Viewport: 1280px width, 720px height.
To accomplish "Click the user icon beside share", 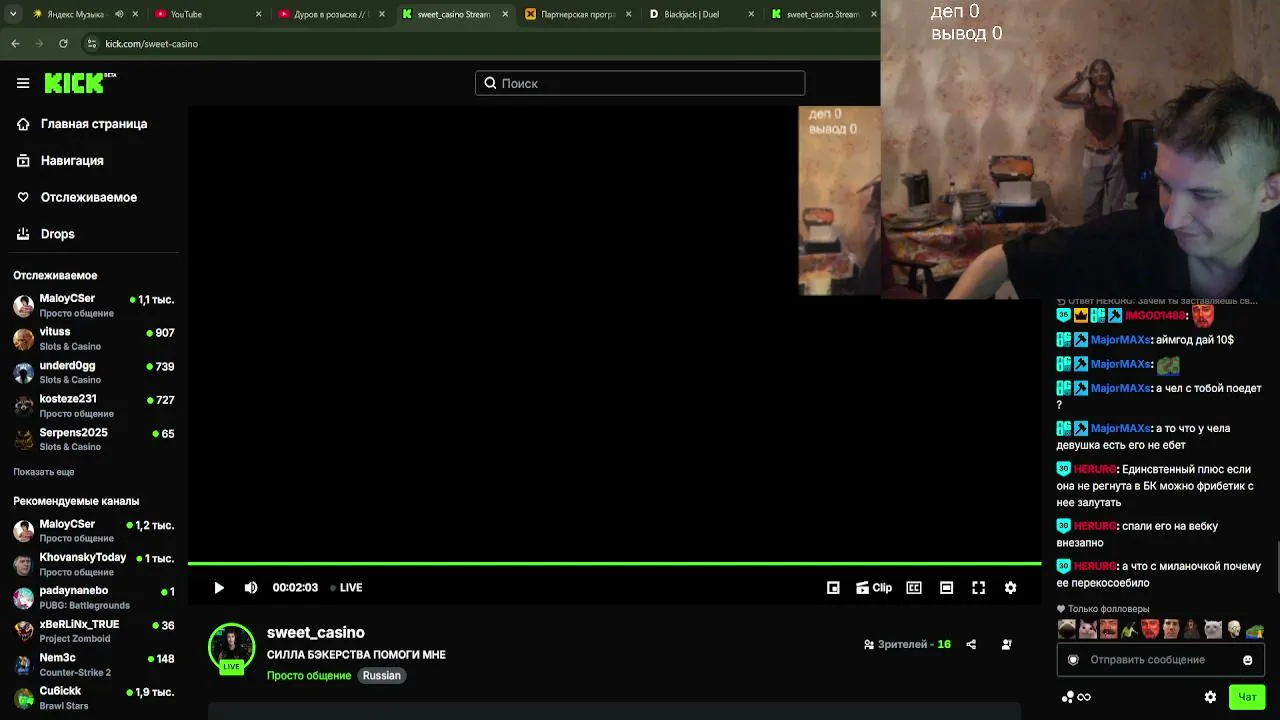I will coord(1007,645).
